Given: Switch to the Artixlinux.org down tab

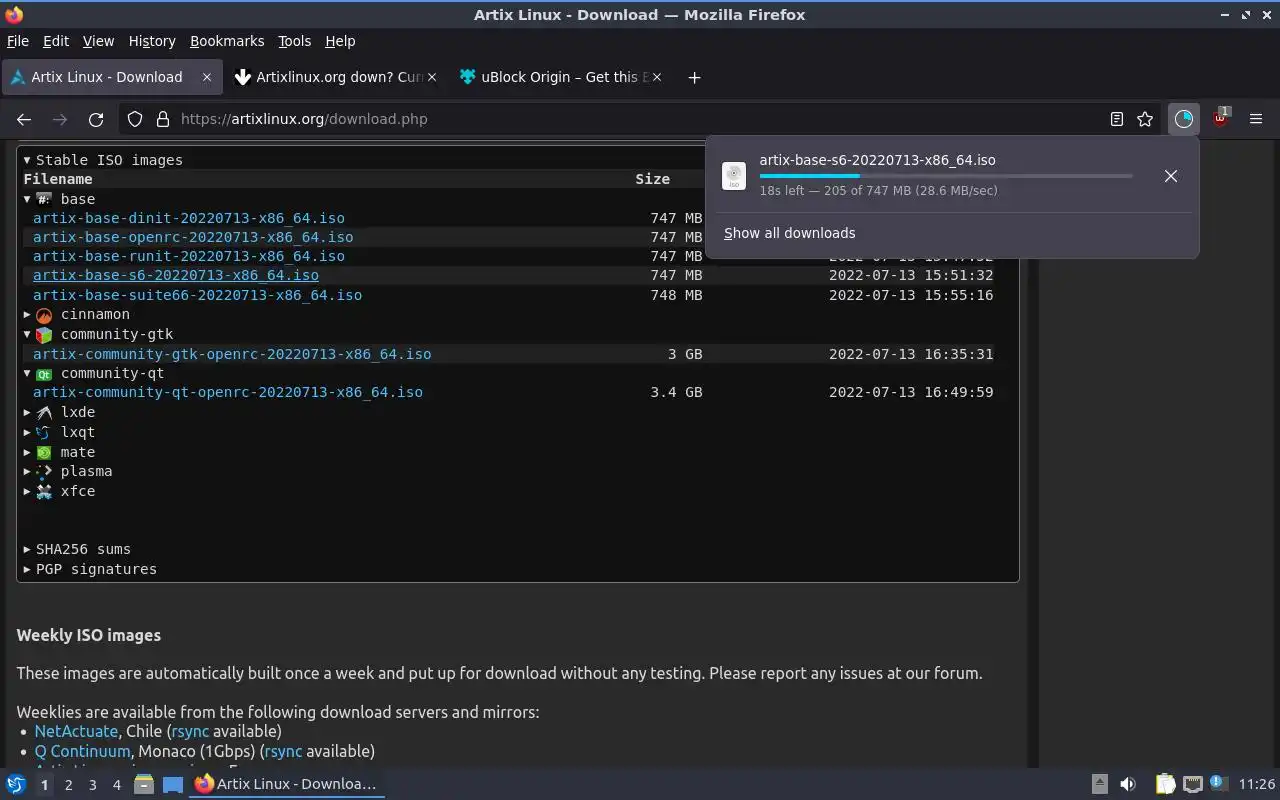Looking at the screenshot, I should point(336,77).
